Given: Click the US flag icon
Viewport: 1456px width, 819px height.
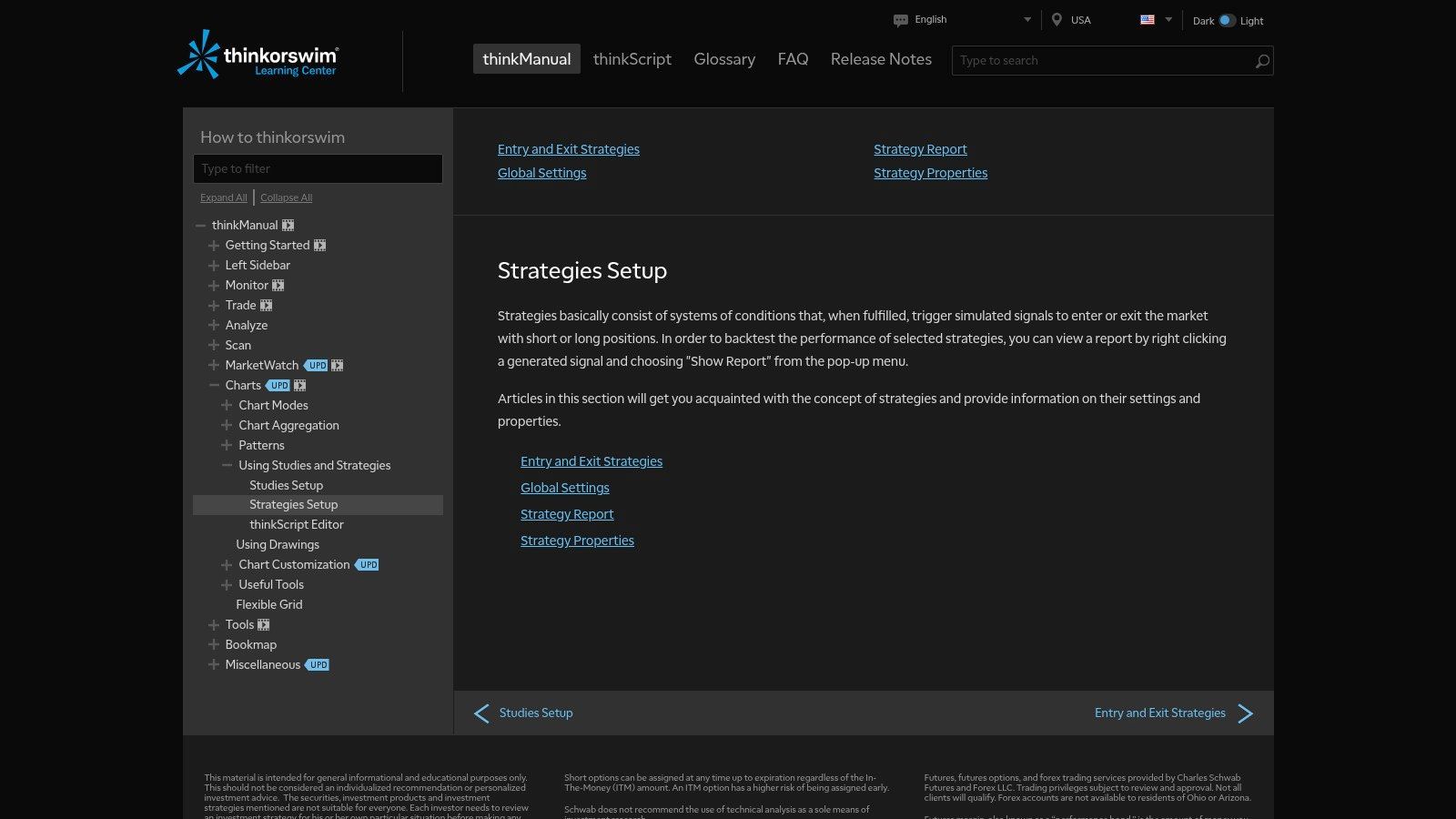Looking at the screenshot, I should tap(1148, 19).
